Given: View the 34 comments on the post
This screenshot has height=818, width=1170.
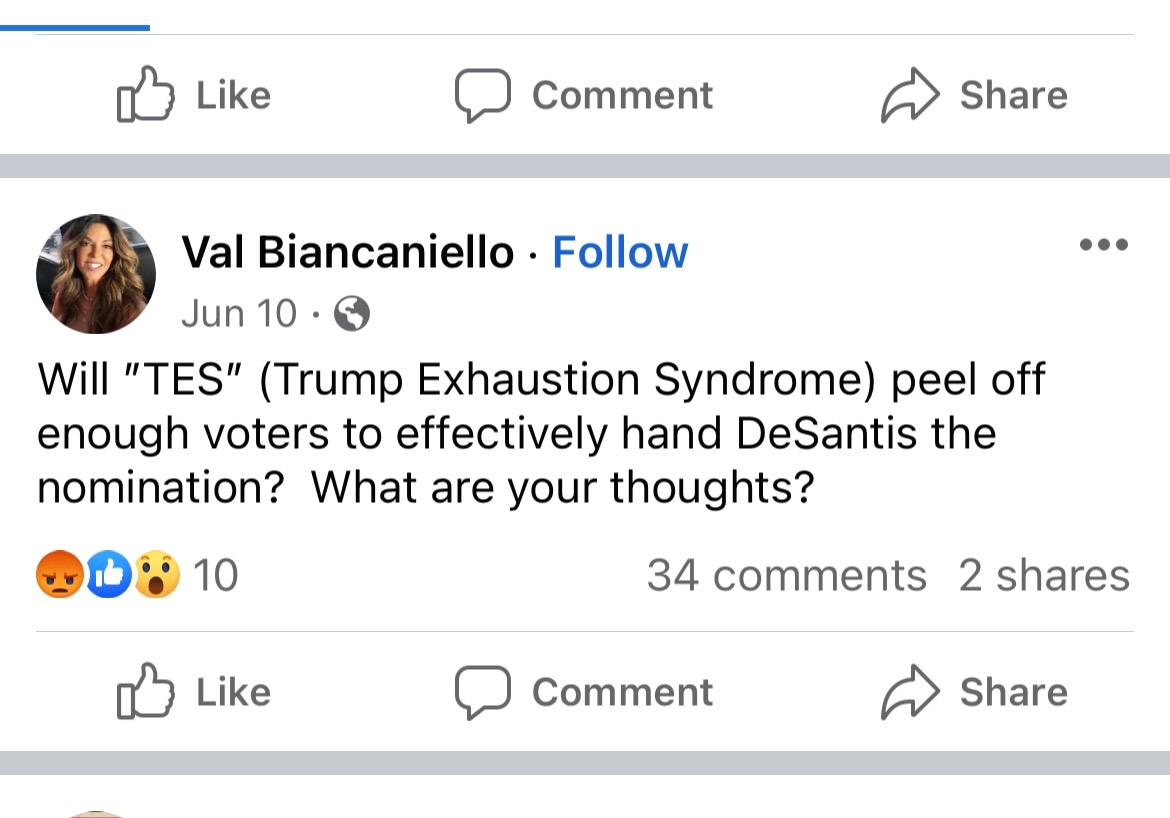Looking at the screenshot, I should tap(786, 575).
